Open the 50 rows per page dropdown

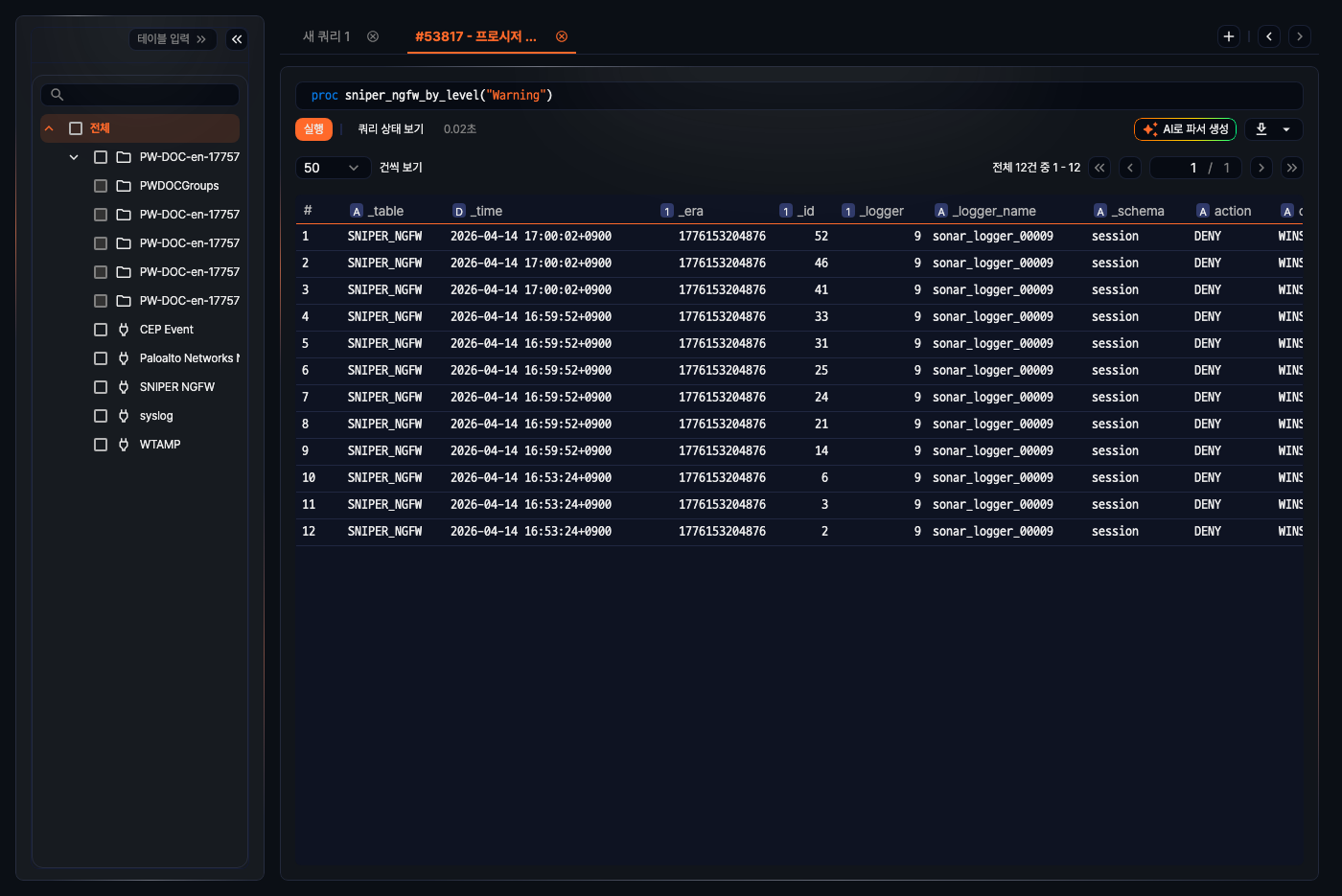[332, 168]
